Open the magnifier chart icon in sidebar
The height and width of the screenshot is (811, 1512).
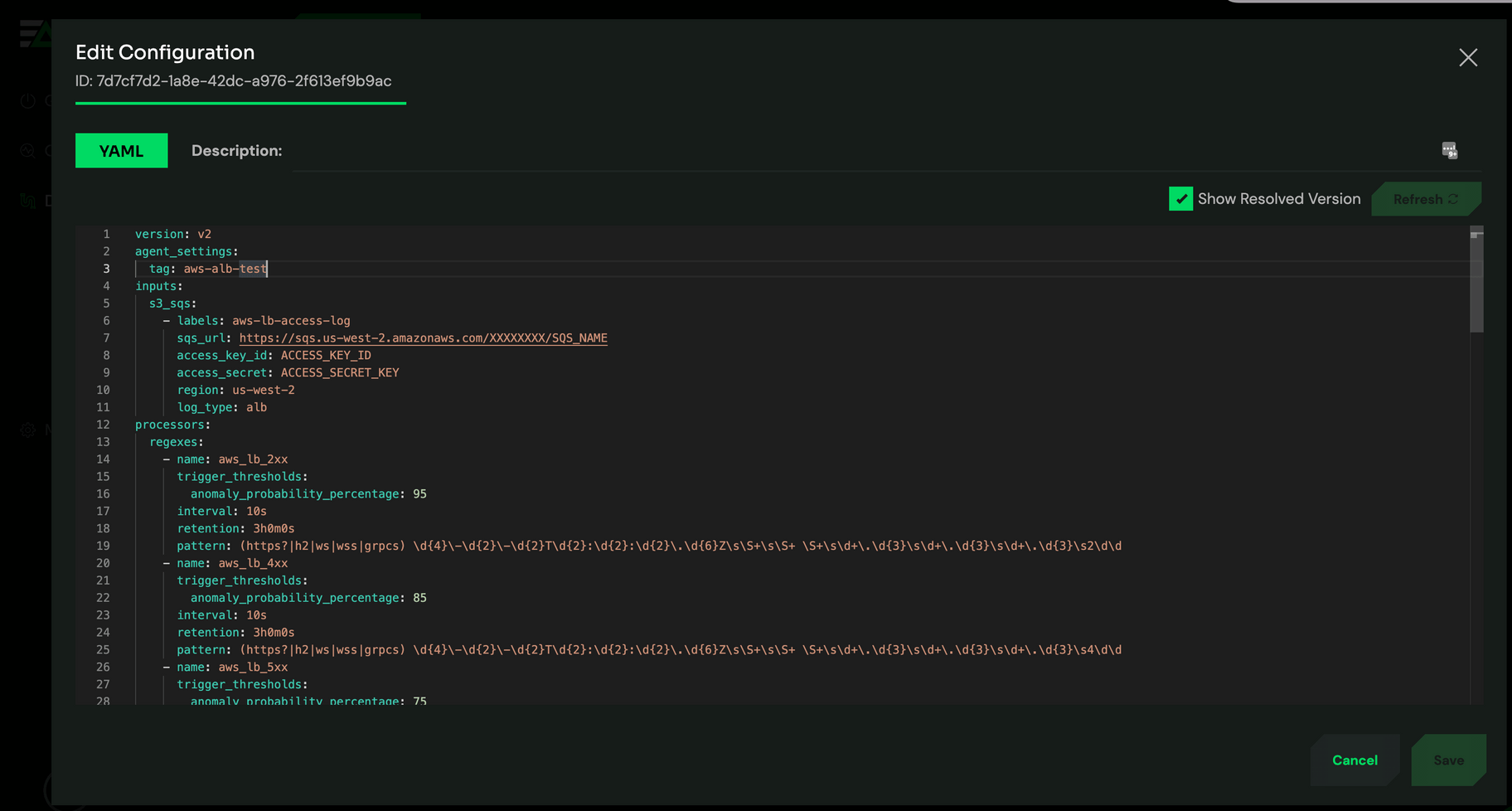28,151
